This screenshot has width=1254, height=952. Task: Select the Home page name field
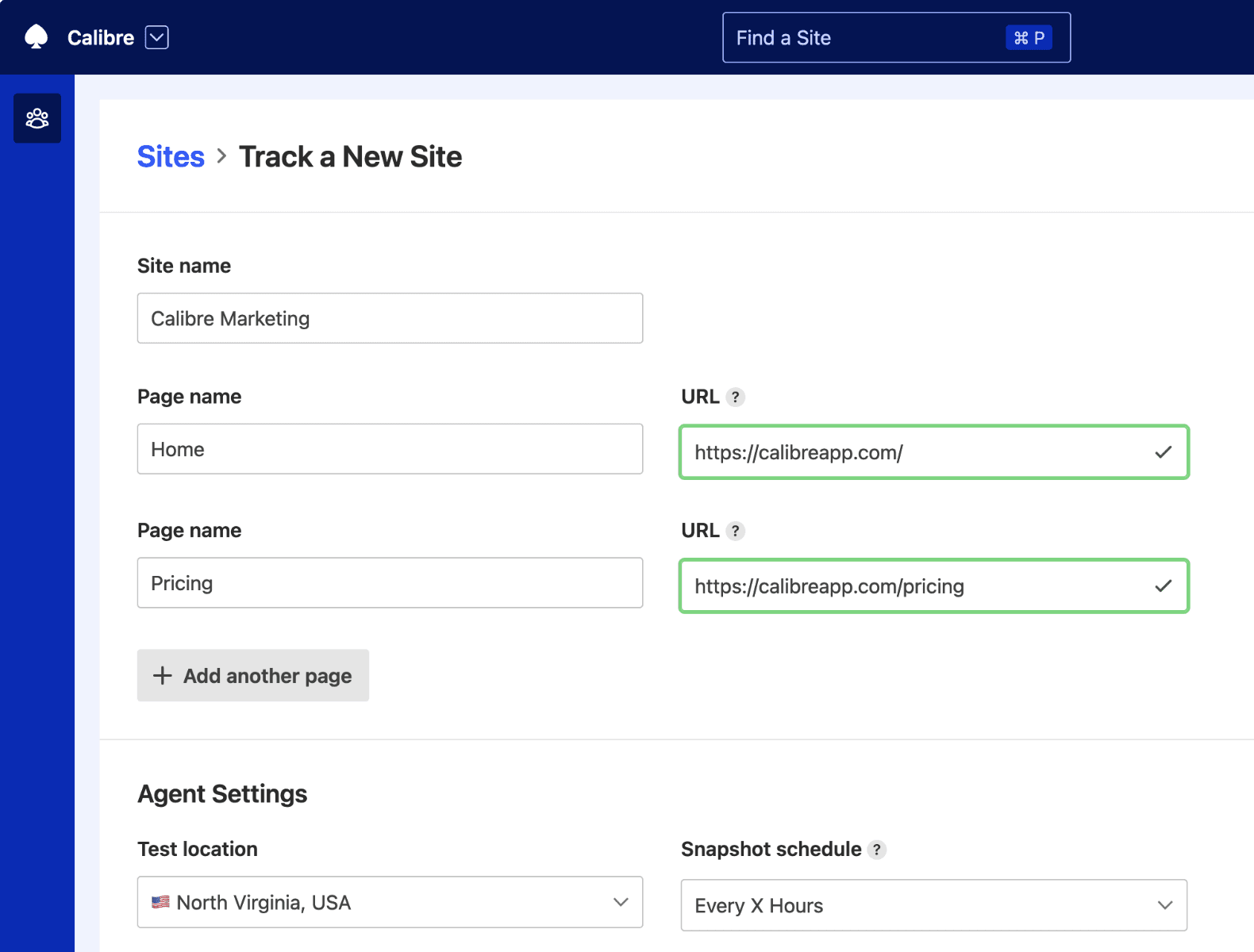[390, 449]
